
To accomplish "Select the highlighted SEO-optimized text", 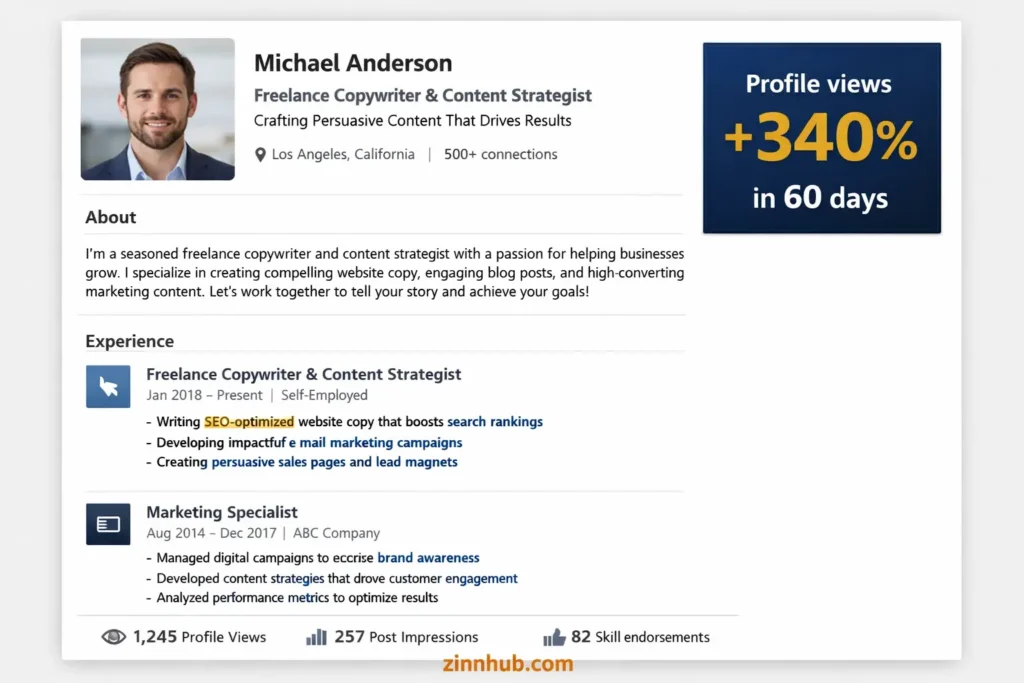I will (x=249, y=421).
